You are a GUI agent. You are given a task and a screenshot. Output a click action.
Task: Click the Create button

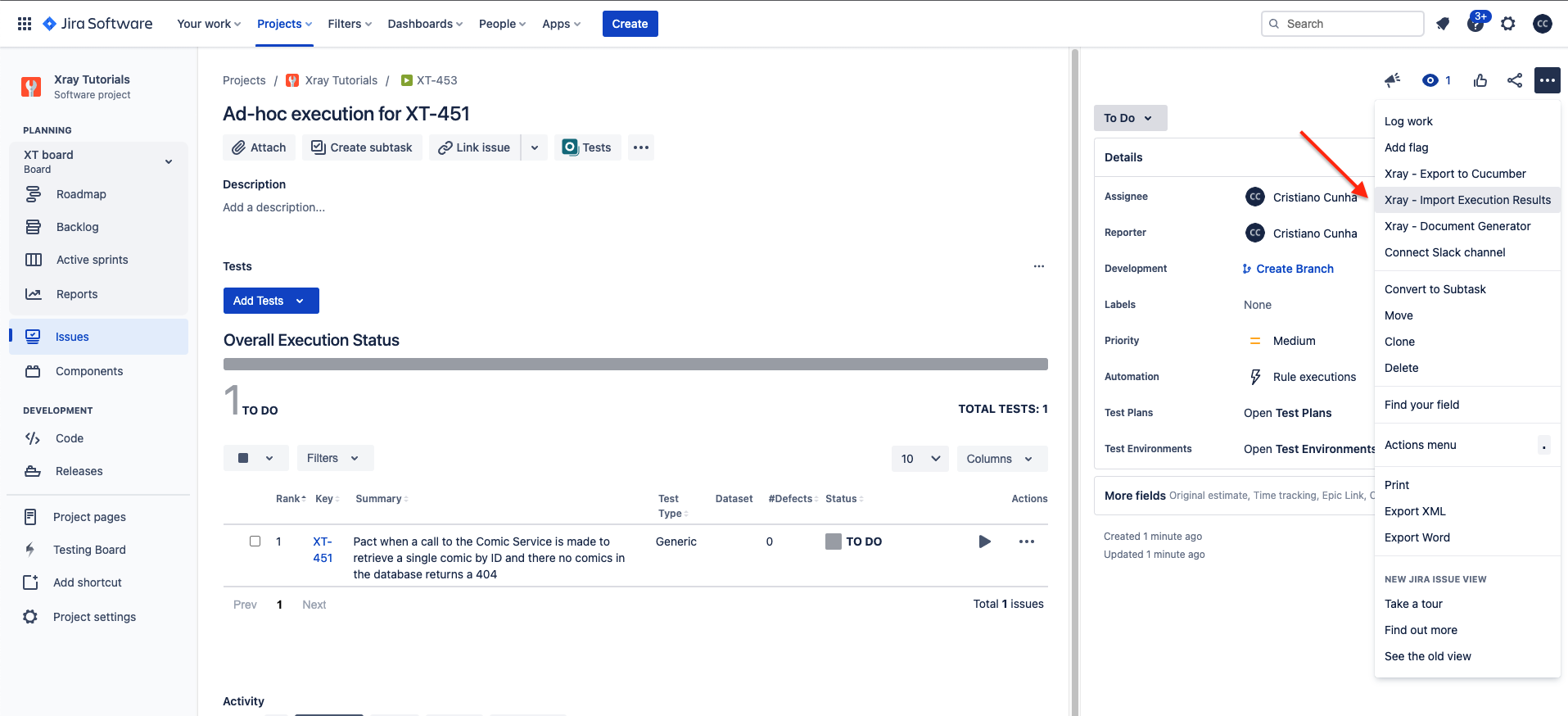[630, 24]
